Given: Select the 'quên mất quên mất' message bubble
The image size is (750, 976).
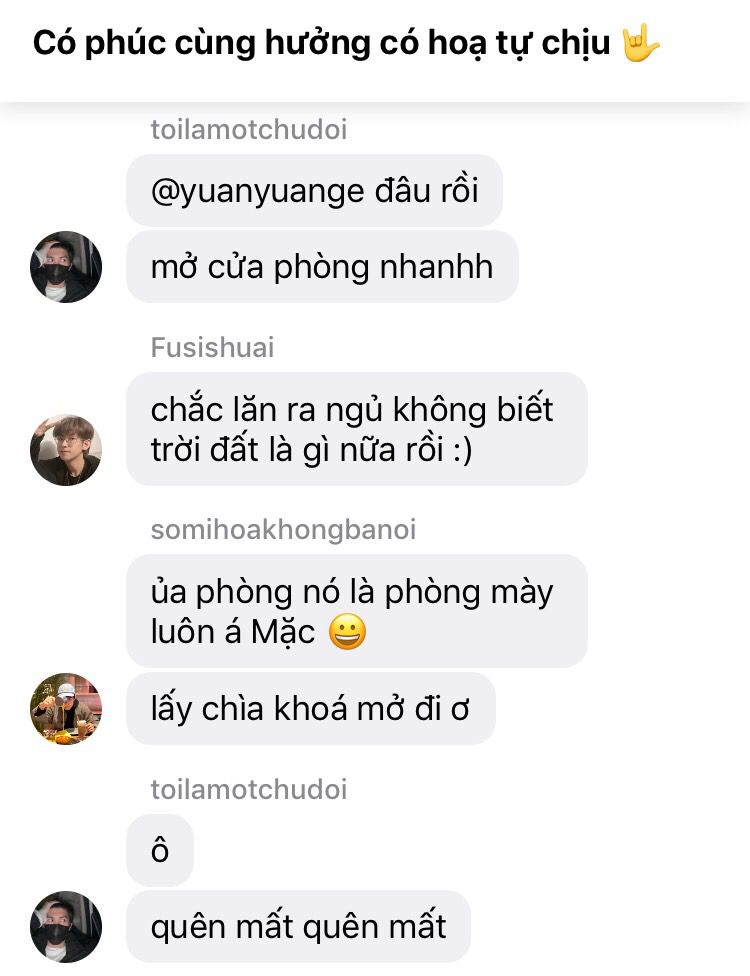Looking at the screenshot, I should [x=298, y=926].
